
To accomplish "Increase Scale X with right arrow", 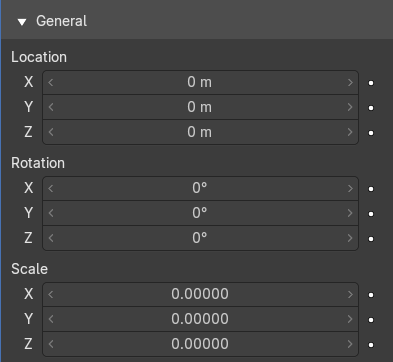I will tap(350, 294).
